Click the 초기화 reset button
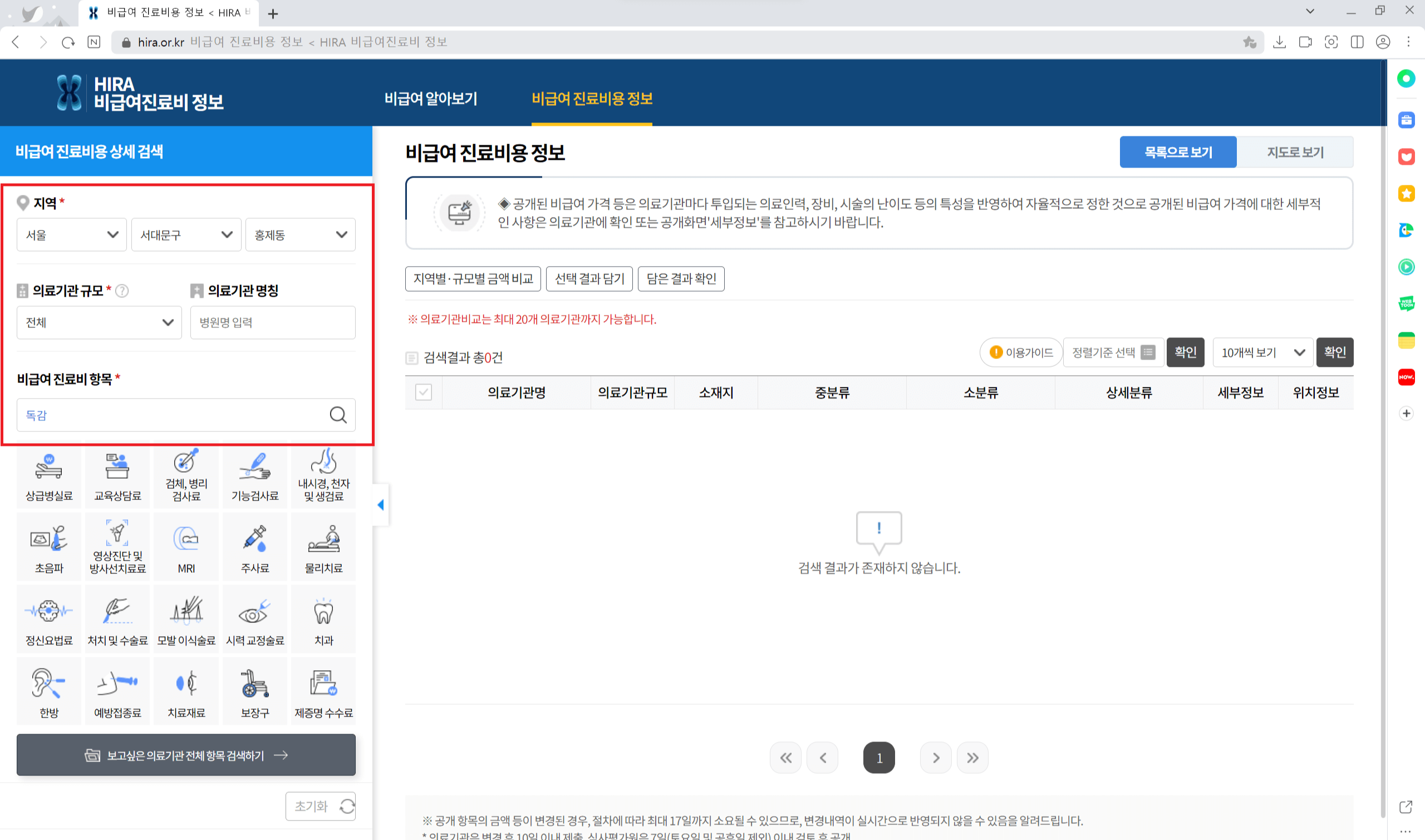The height and width of the screenshot is (840, 1425). click(x=320, y=806)
